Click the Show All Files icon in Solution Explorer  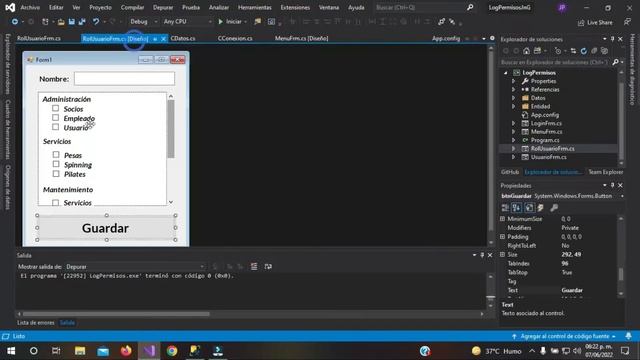tap(604, 51)
